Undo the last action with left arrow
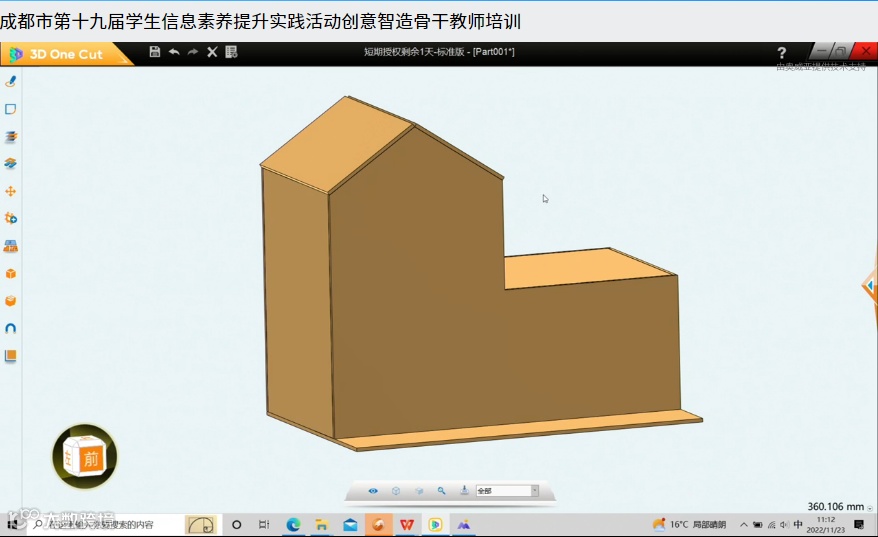 [174, 52]
